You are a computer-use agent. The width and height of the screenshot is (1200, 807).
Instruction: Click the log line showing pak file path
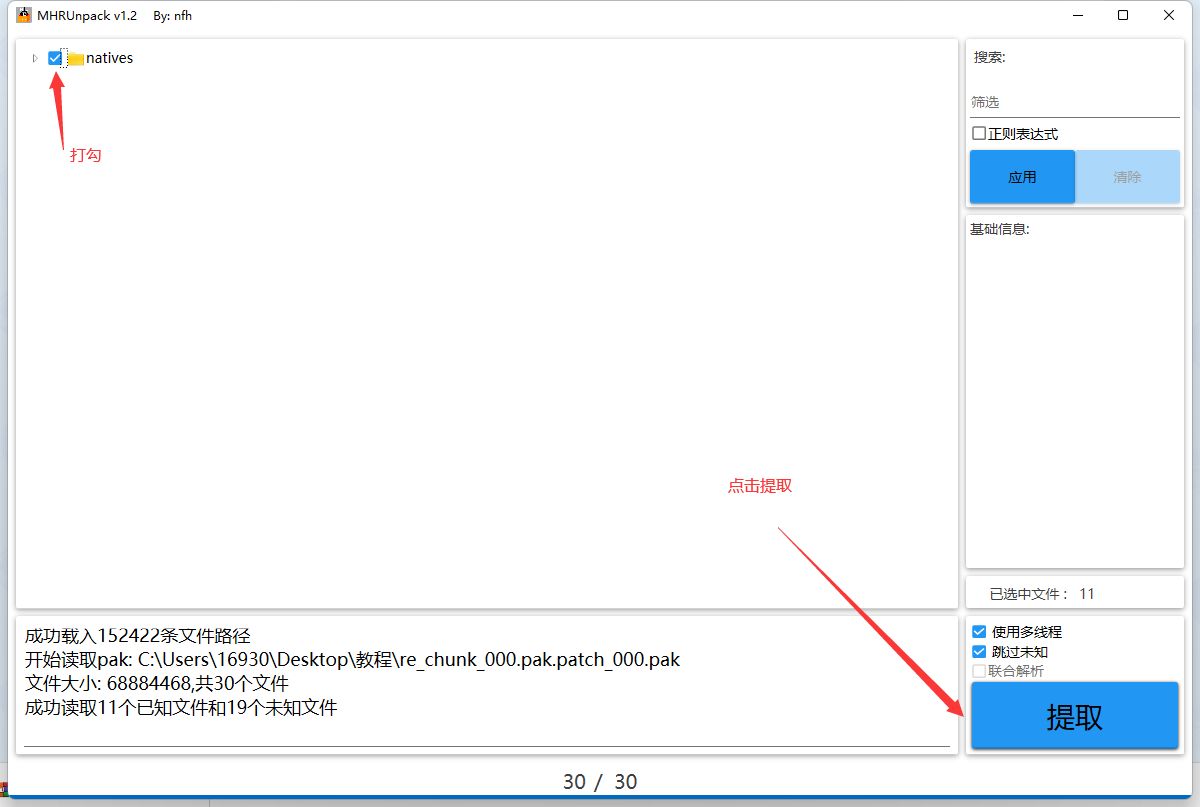tap(352, 660)
